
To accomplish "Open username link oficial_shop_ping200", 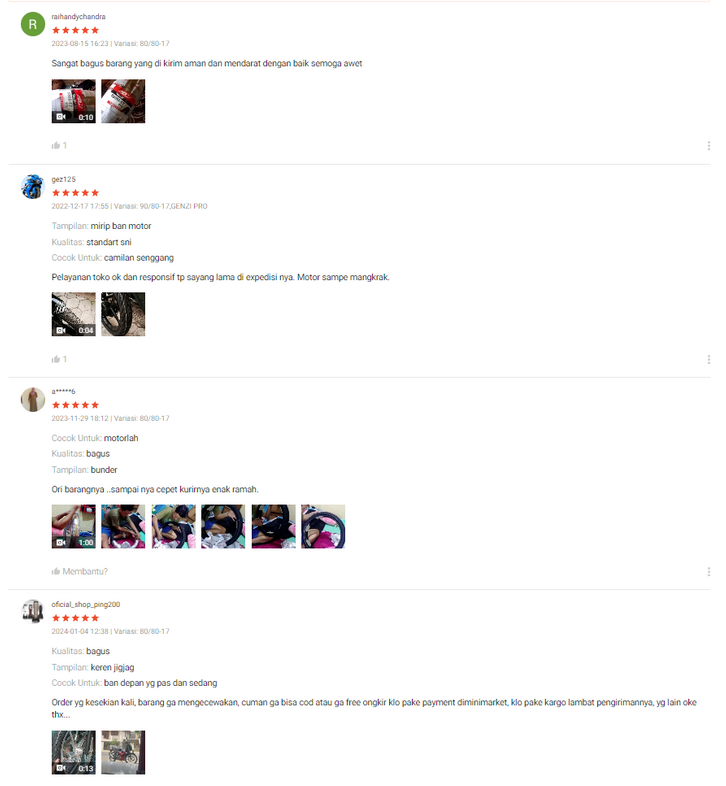I will point(86,605).
